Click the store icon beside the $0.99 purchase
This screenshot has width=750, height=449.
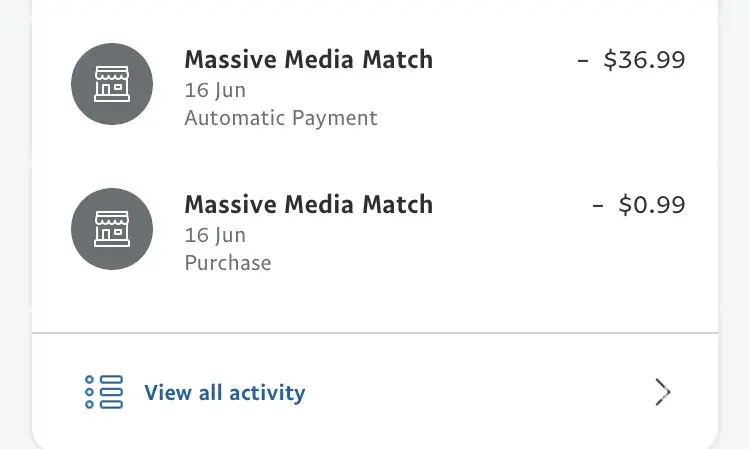[112, 229]
